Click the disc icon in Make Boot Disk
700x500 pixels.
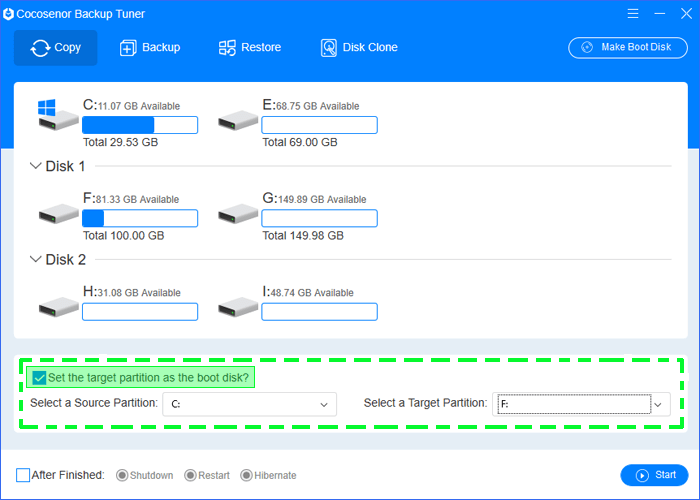click(x=587, y=47)
